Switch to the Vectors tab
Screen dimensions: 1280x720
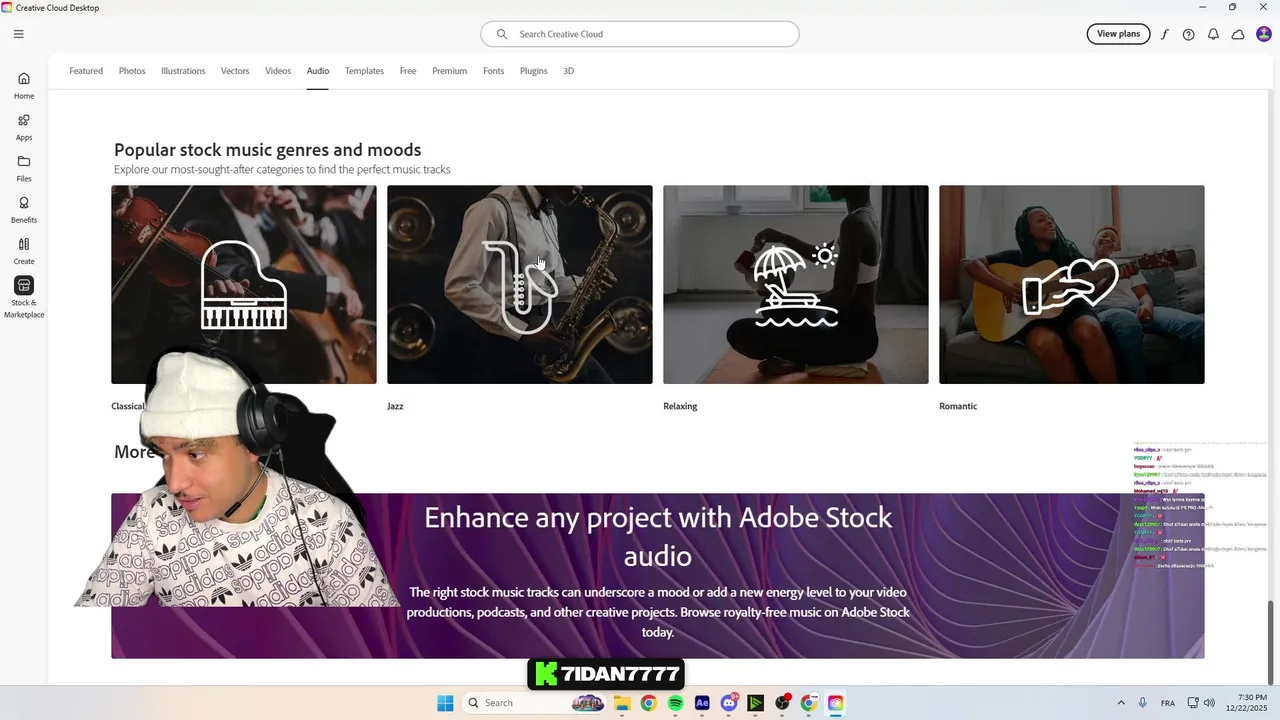tap(235, 71)
